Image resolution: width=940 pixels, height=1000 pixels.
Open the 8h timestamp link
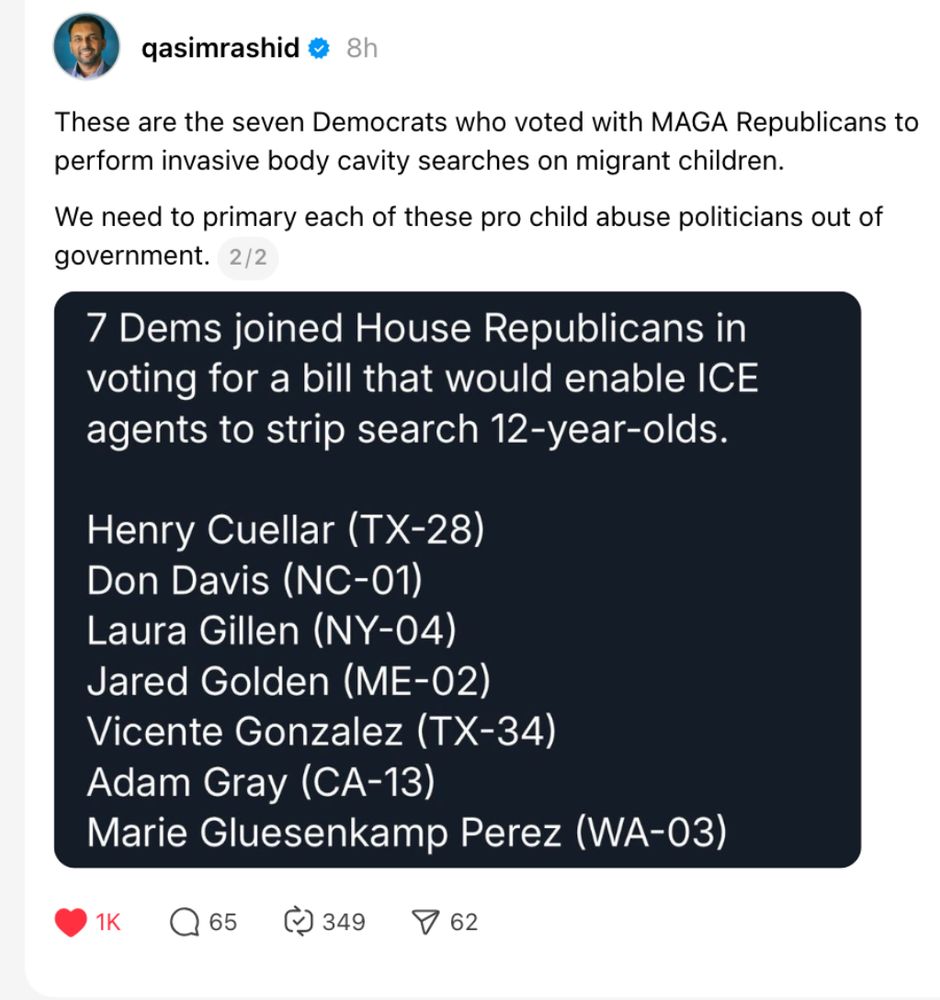[x=362, y=46]
